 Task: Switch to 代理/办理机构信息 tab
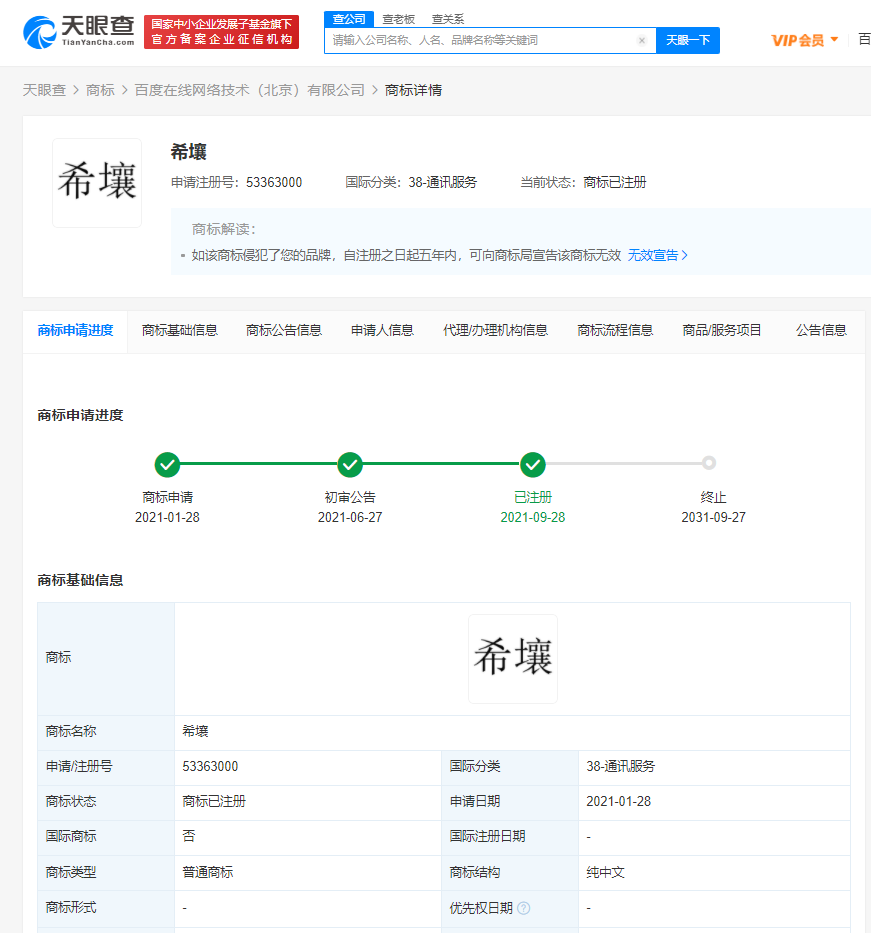point(495,331)
